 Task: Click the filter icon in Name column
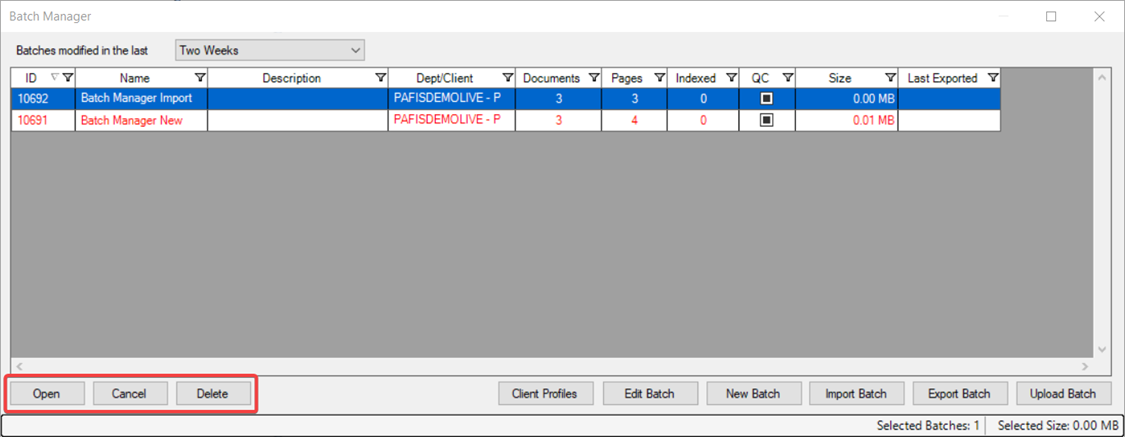pyautogui.click(x=199, y=78)
